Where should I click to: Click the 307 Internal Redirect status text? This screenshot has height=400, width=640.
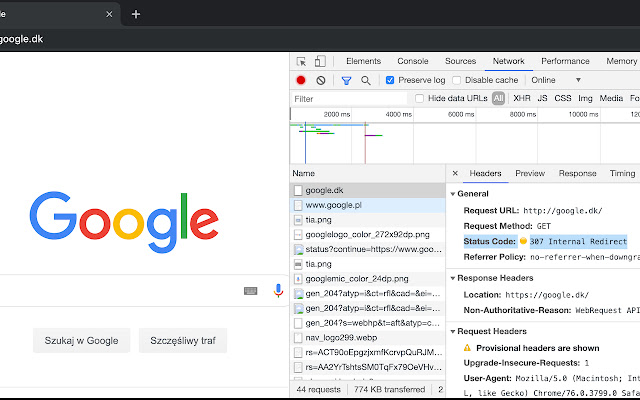(578, 242)
